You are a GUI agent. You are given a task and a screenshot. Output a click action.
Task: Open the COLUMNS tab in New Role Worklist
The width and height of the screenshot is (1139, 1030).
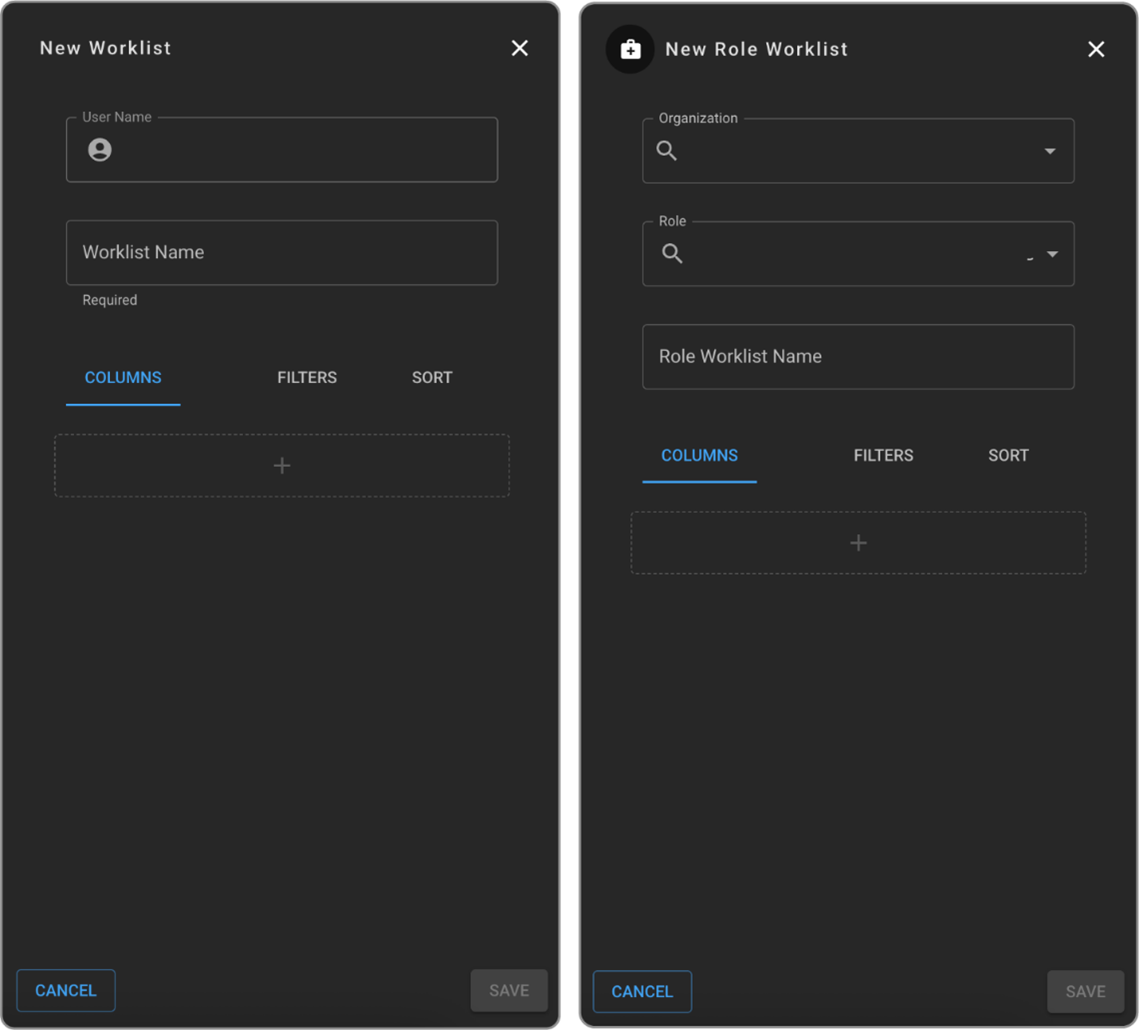[699, 455]
